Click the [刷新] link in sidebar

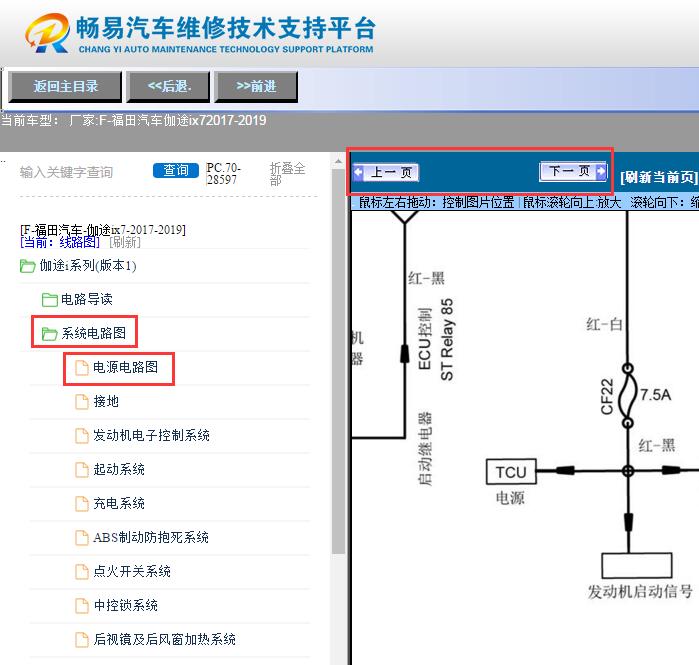coord(125,242)
